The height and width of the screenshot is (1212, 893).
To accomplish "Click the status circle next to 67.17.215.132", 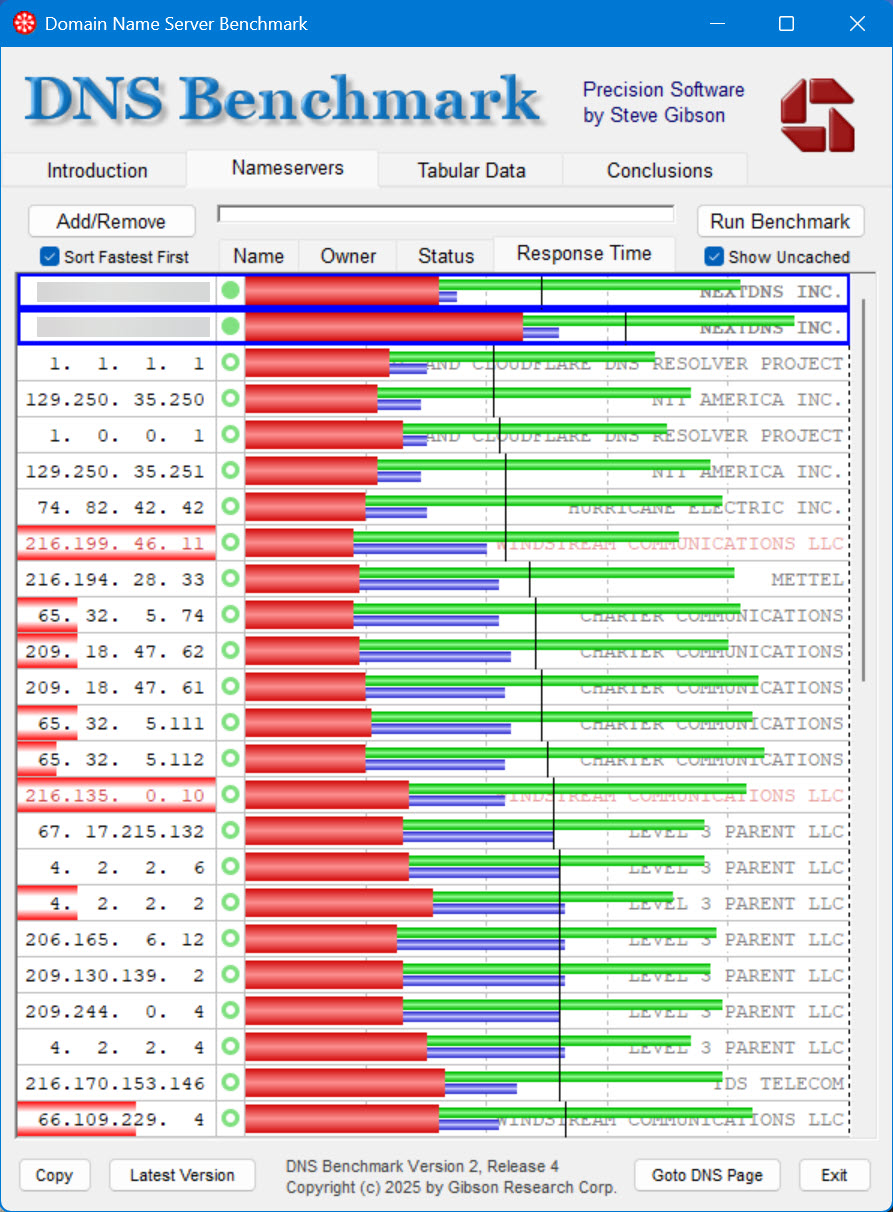I will [x=231, y=831].
